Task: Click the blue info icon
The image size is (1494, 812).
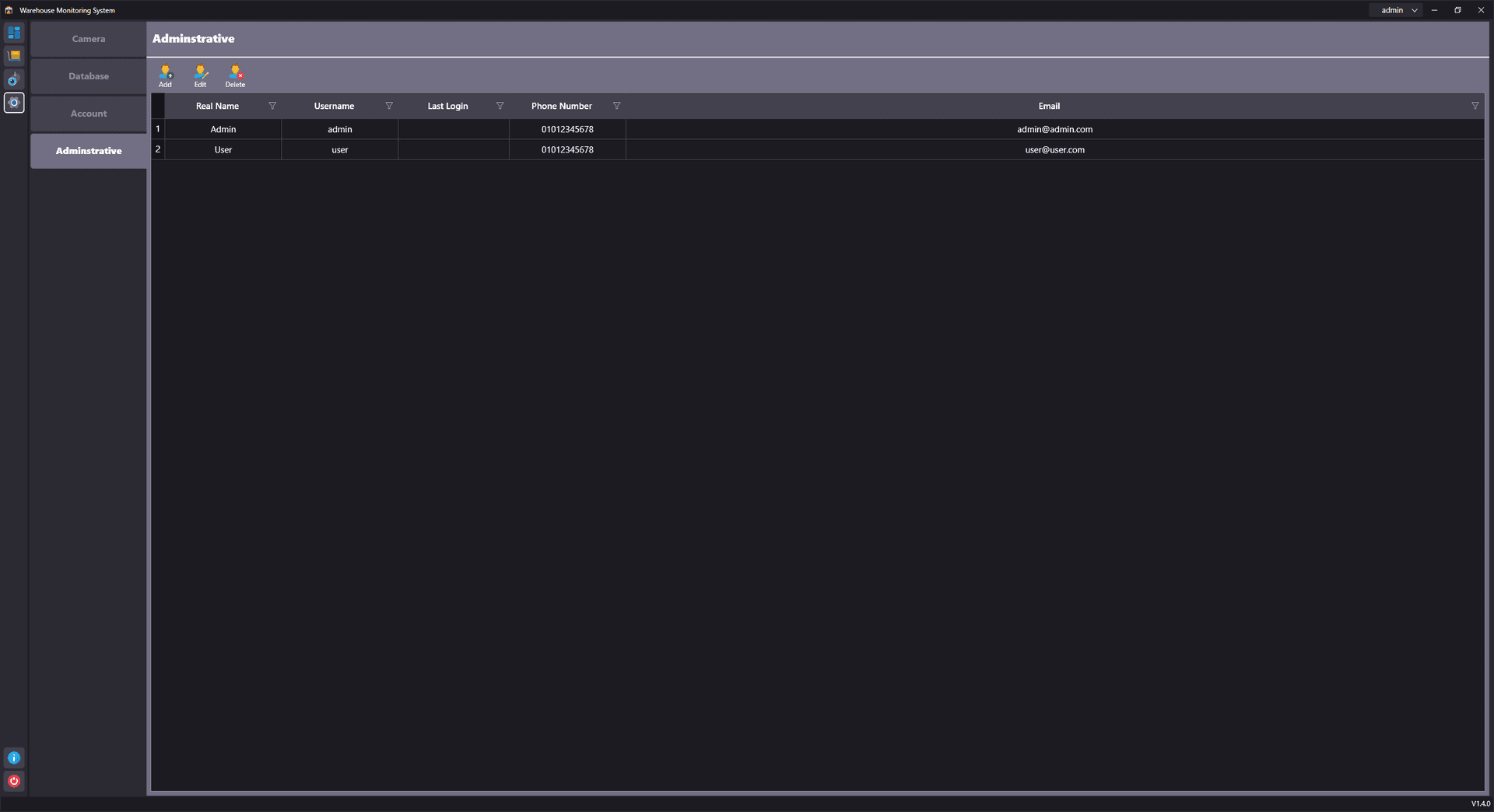Action: point(14,758)
